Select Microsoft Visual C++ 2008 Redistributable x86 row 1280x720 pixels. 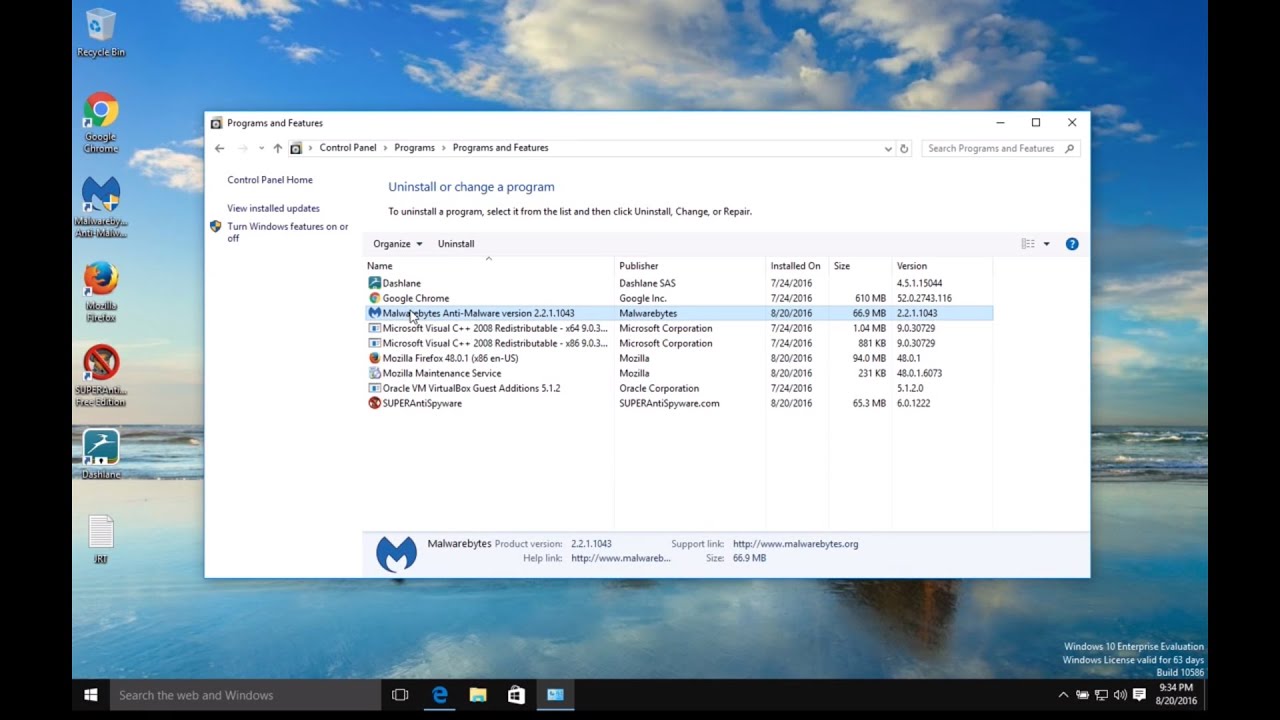(x=679, y=343)
